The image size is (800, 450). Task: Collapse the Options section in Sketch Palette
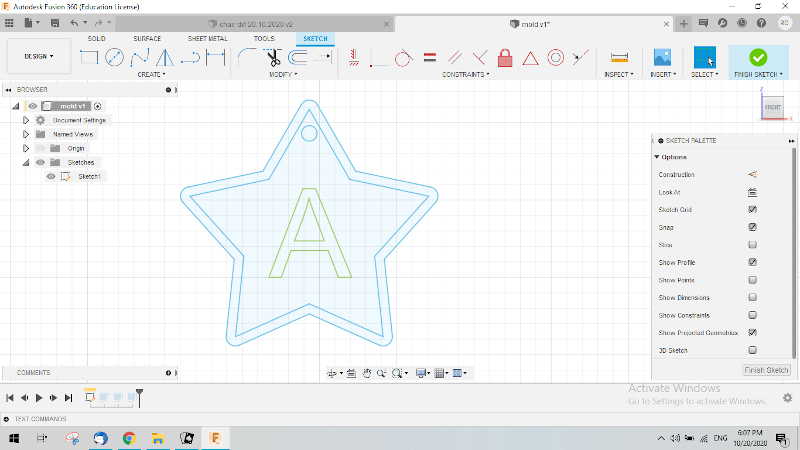pyautogui.click(x=657, y=157)
